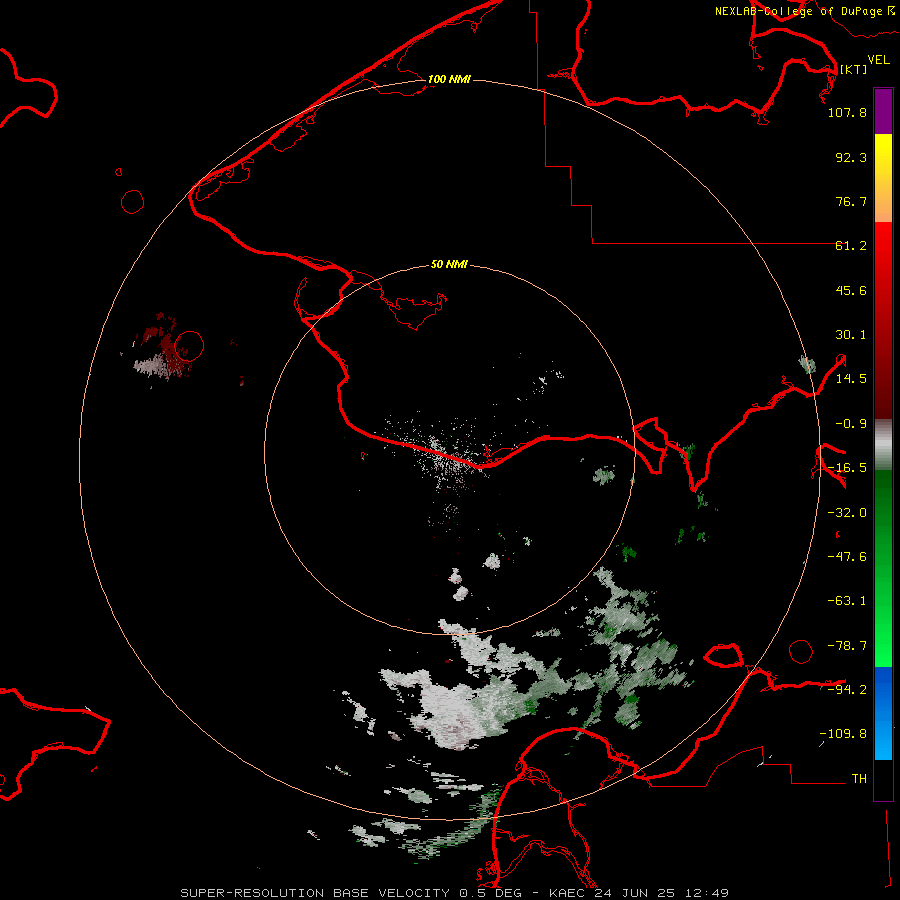Click the 100 NMI range ring label
This screenshot has height=900, width=900.
click(x=449, y=79)
